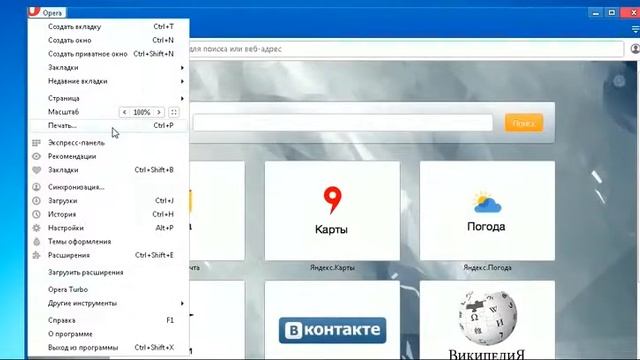640x360 pixels.
Task: Choose Выход из программы
Action: 109,348
